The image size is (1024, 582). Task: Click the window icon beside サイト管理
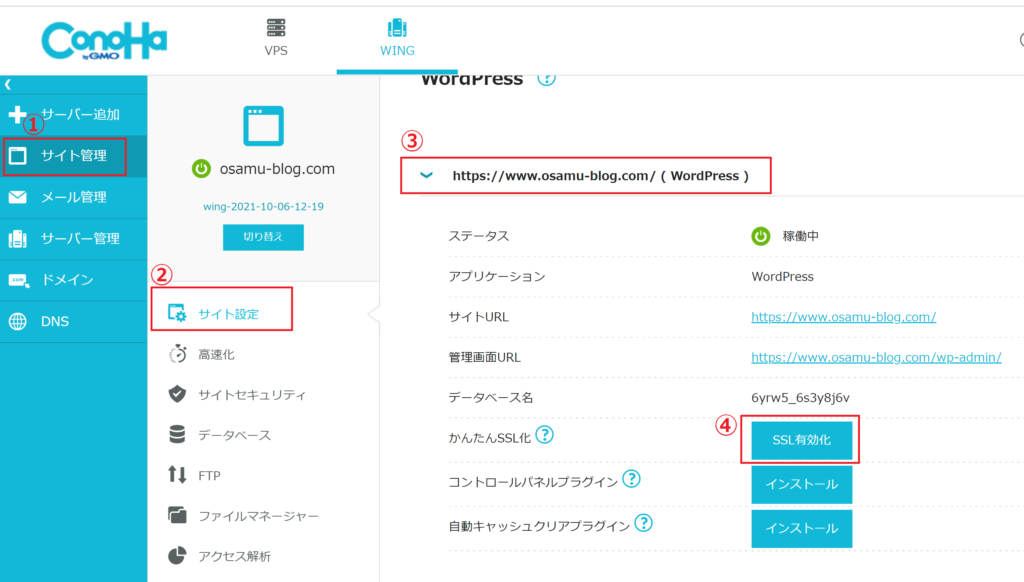tap(18, 155)
